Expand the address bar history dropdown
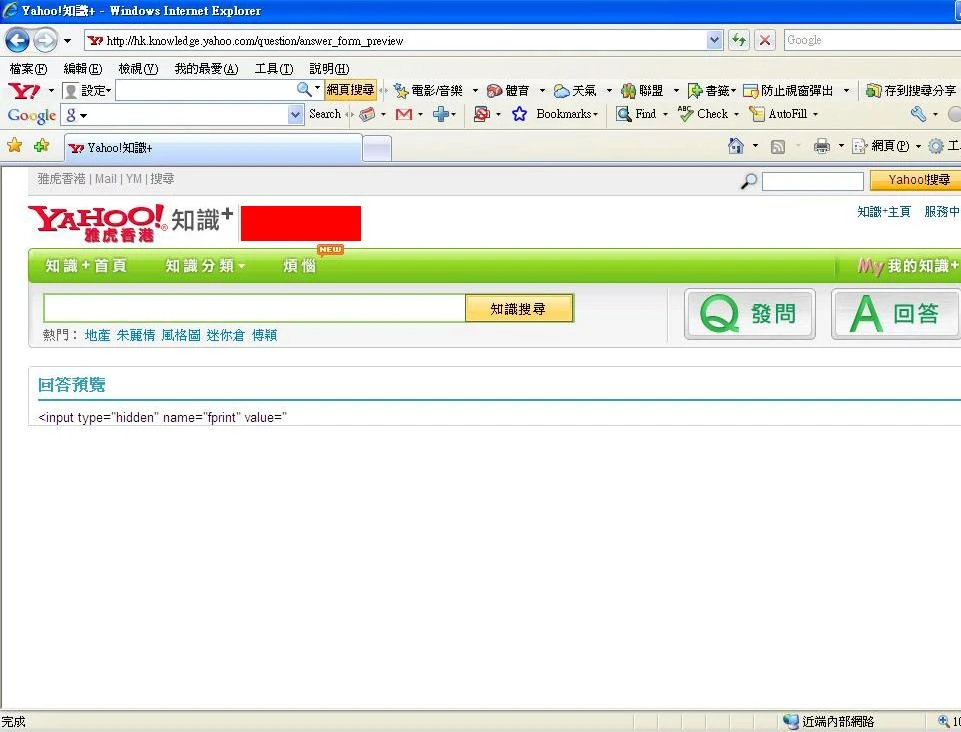Screen dimensions: 961x732 (x=714, y=40)
